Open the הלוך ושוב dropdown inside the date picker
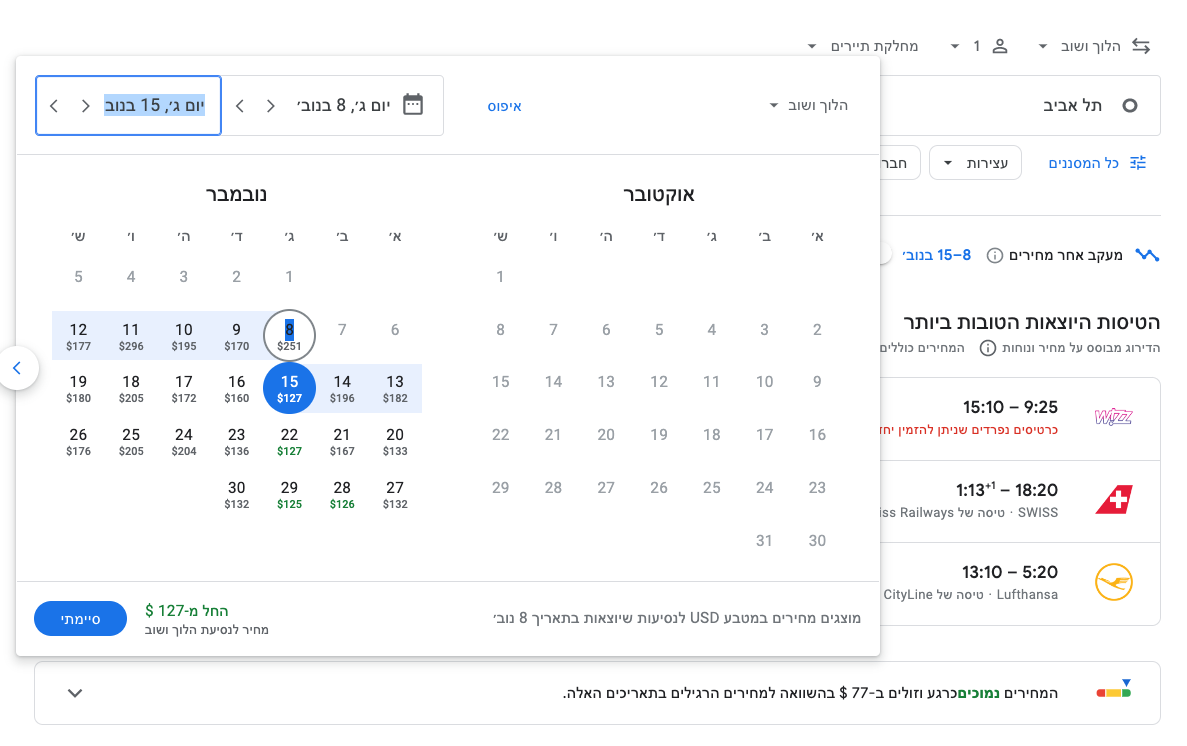This screenshot has width=1187, height=746. [x=809, y=106]
